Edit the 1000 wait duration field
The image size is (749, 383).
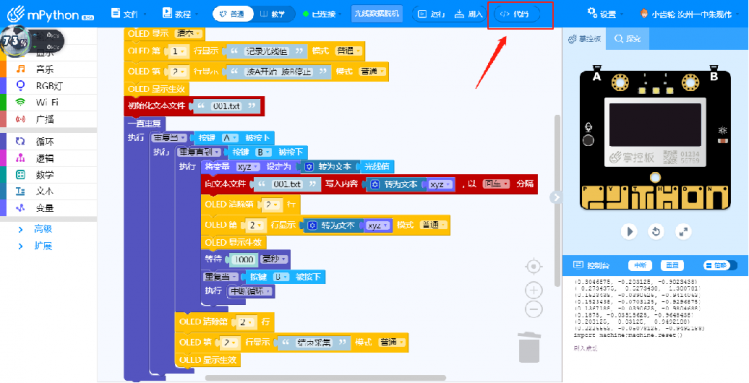click(x=244, y=259)
